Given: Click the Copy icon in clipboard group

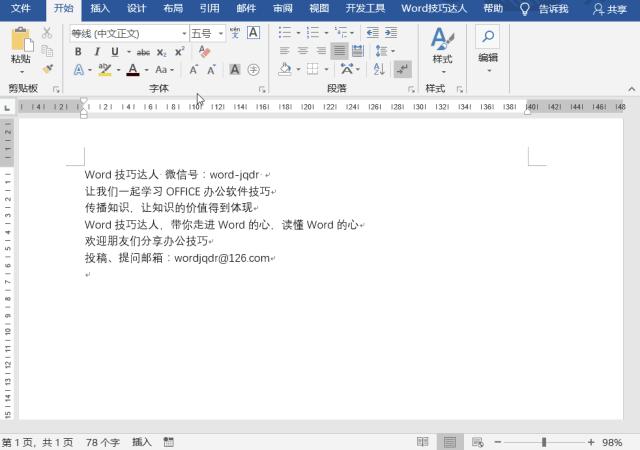Looking at the screenshot, I should pyautogui.click(x=47, y=51).
